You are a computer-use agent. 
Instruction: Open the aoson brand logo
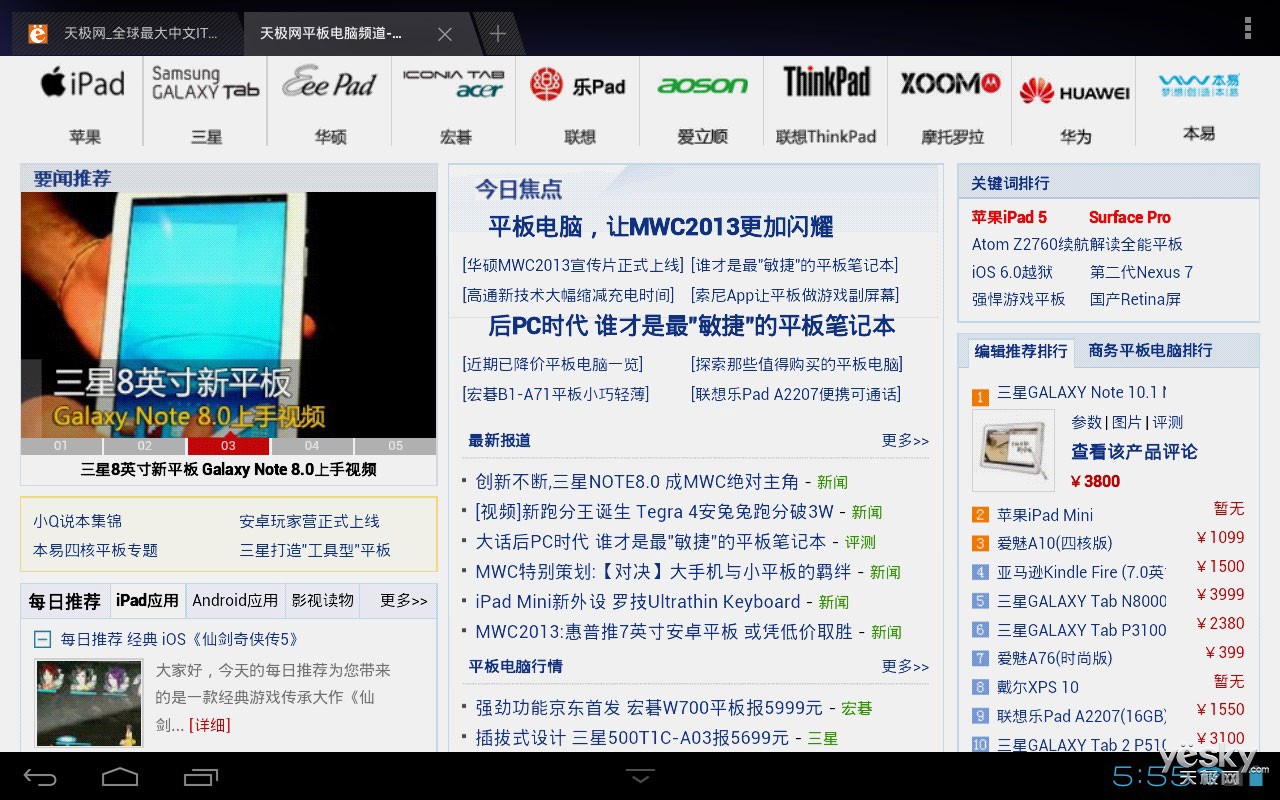702,85
